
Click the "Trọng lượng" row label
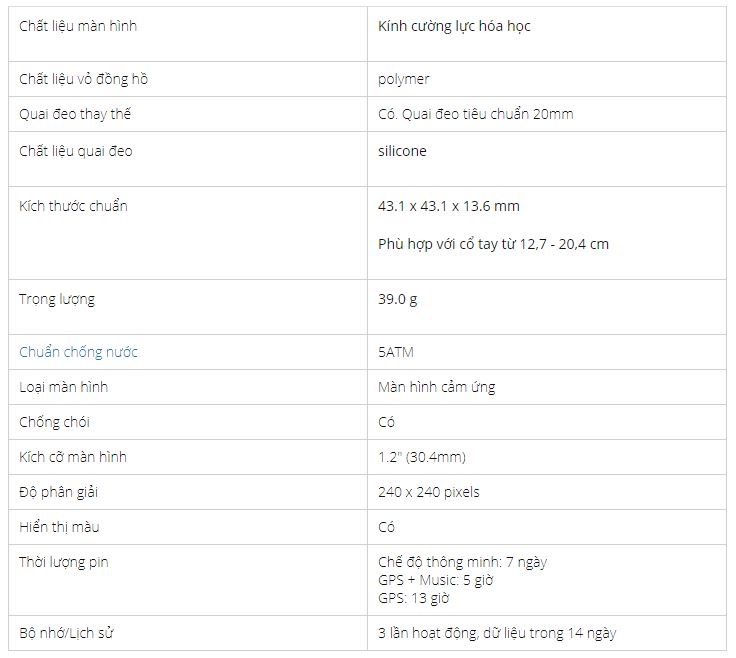click(x=57, y=299)
